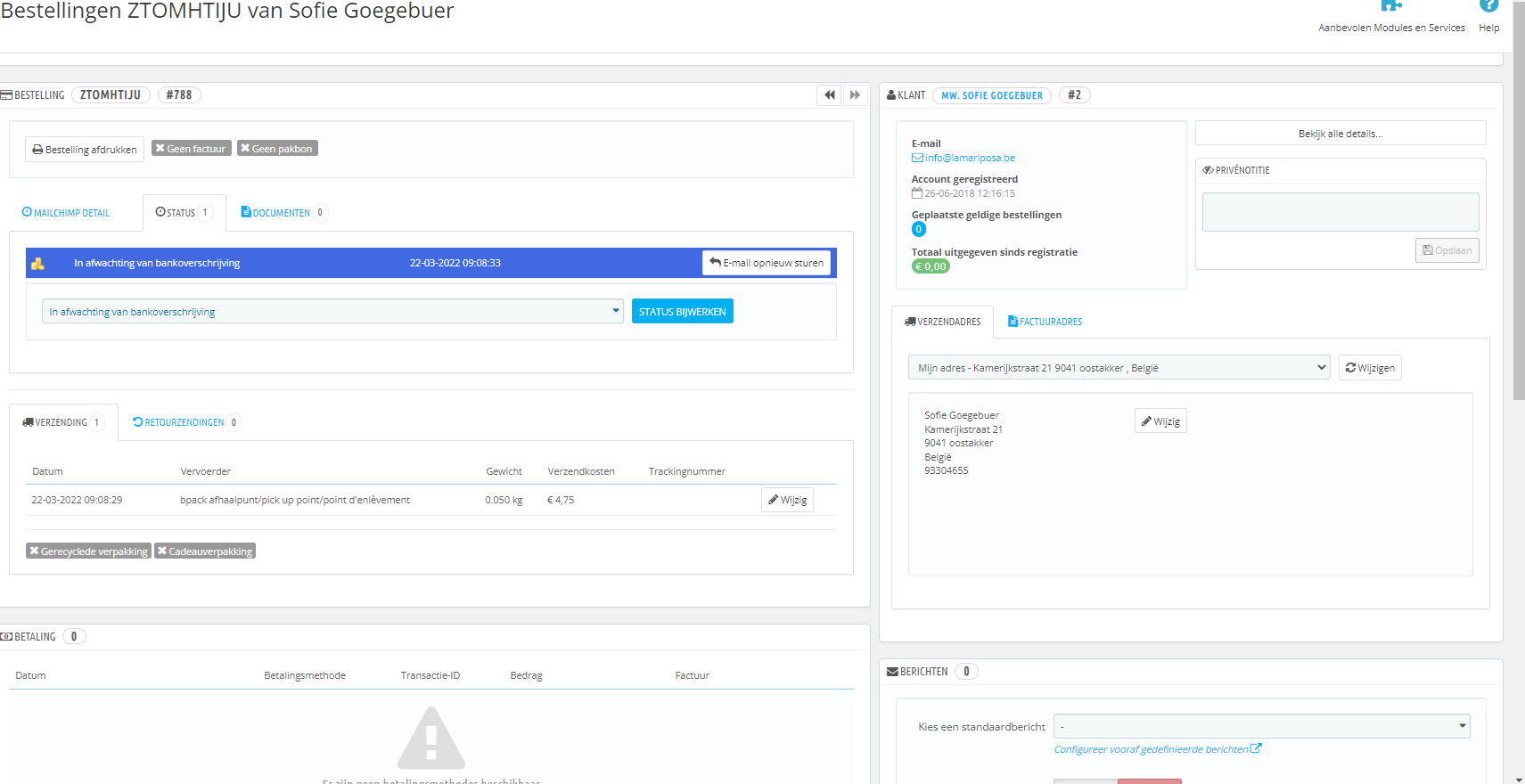Click the Geen pakbon badge

tap(277, 149)
